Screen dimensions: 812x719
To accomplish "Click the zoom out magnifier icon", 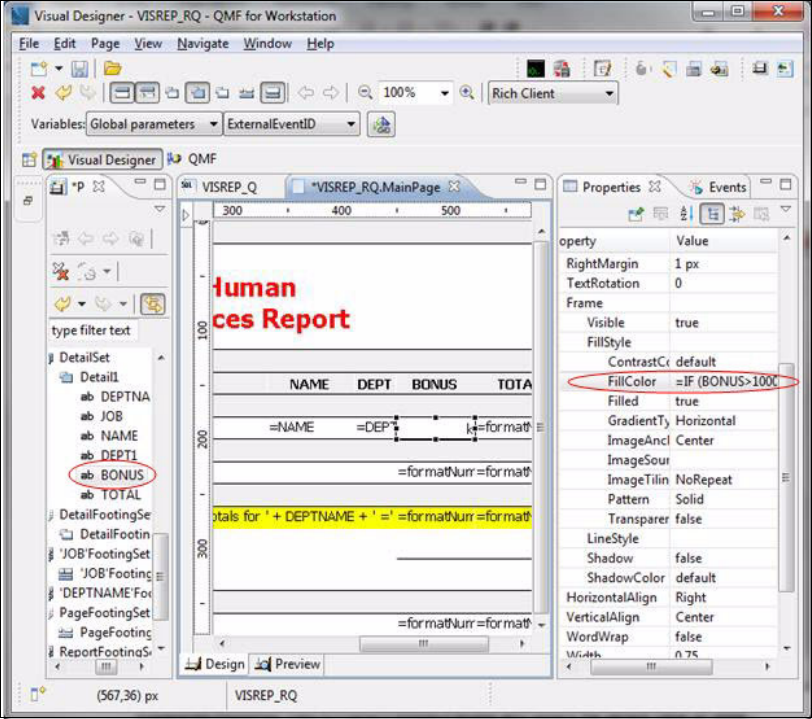I will pyautogui.click(x=365, y=93).
